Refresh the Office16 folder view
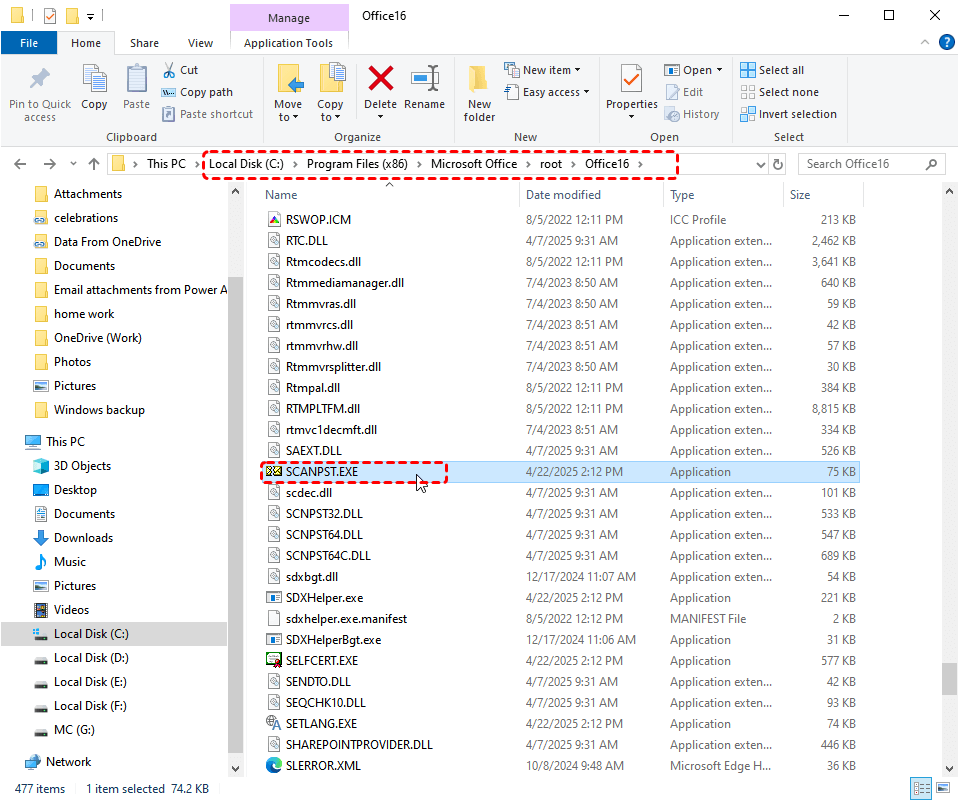The height and width of the screenshot is (801, 959). (x=778, y=164)
